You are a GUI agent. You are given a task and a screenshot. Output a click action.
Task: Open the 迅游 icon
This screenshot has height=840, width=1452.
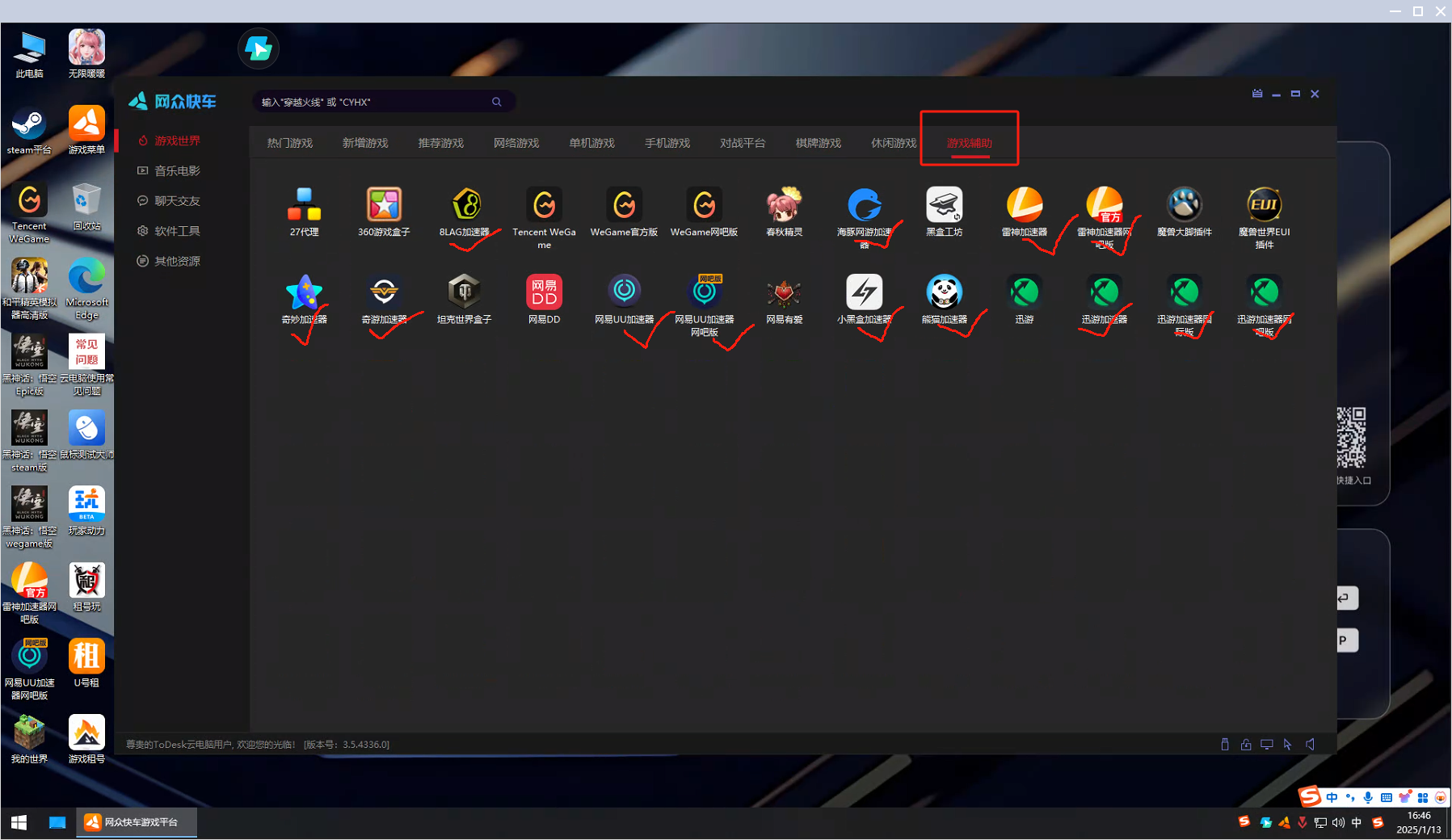pos(1024,292)
